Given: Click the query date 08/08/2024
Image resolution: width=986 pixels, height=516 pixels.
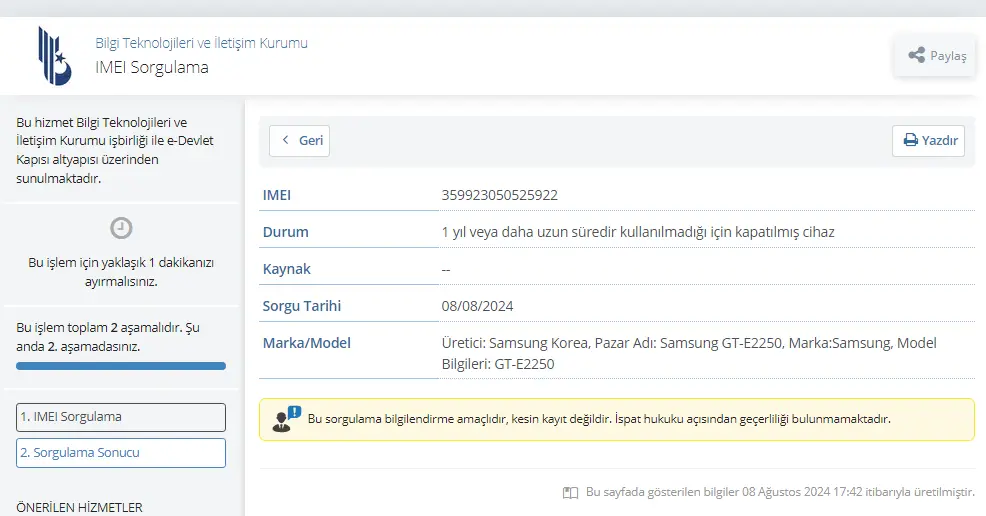Looking at the screenshot, I should [x=477, y=306].
